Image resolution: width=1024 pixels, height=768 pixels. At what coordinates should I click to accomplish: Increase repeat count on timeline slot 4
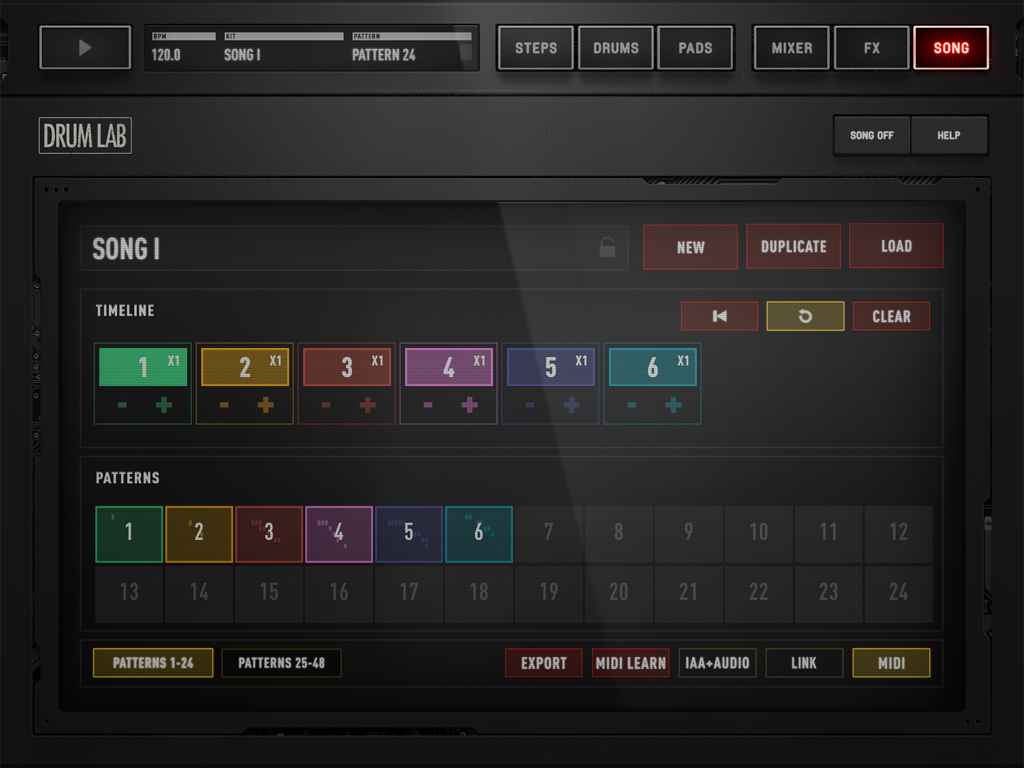pos(468,405)
